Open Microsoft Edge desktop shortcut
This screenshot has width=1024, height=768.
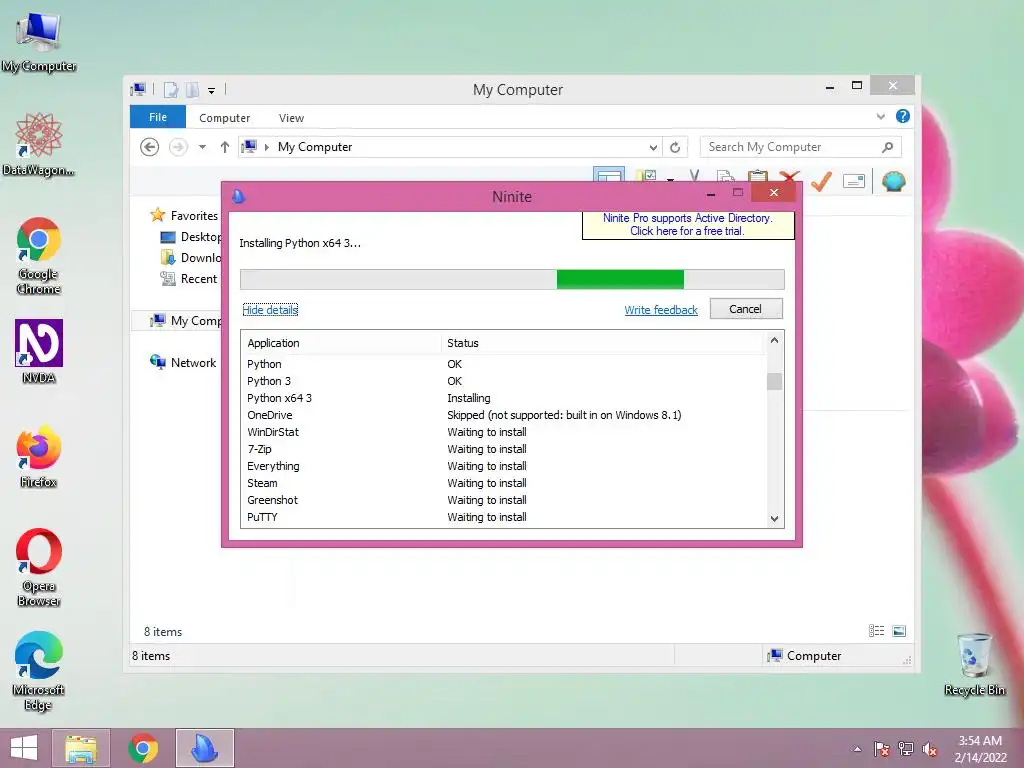39,670
